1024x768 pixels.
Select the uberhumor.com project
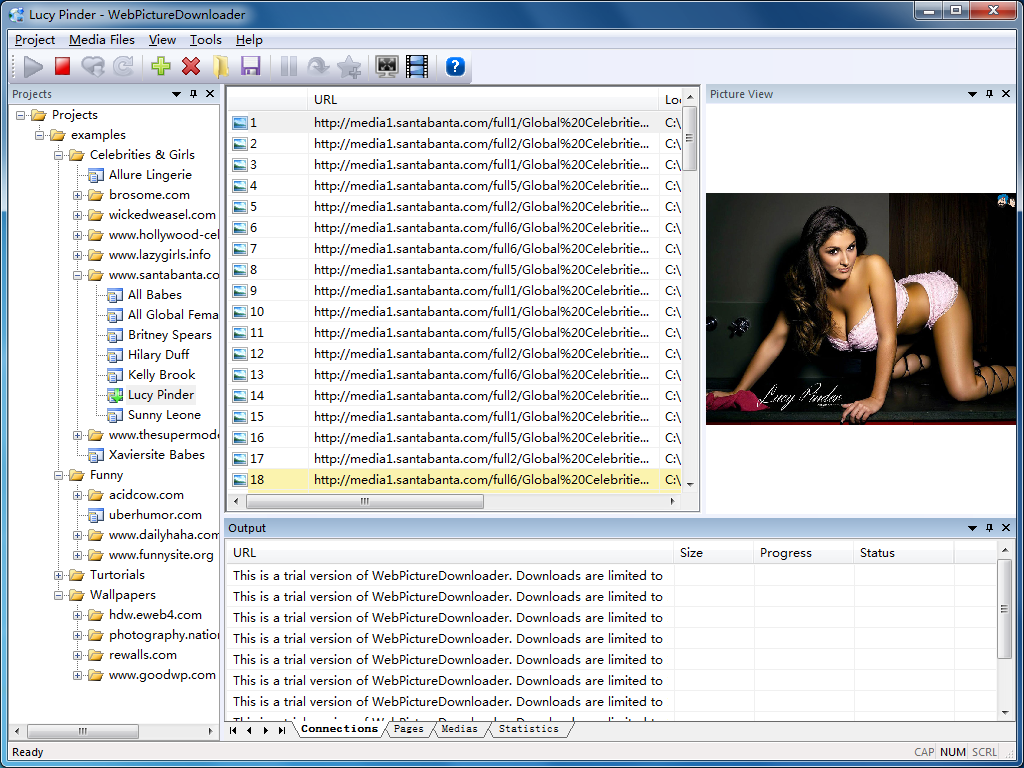click(155, 515)
